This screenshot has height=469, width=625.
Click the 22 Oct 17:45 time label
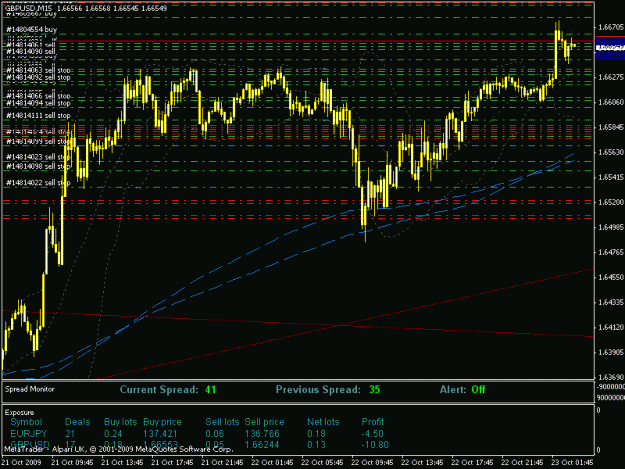click(472, 463)
